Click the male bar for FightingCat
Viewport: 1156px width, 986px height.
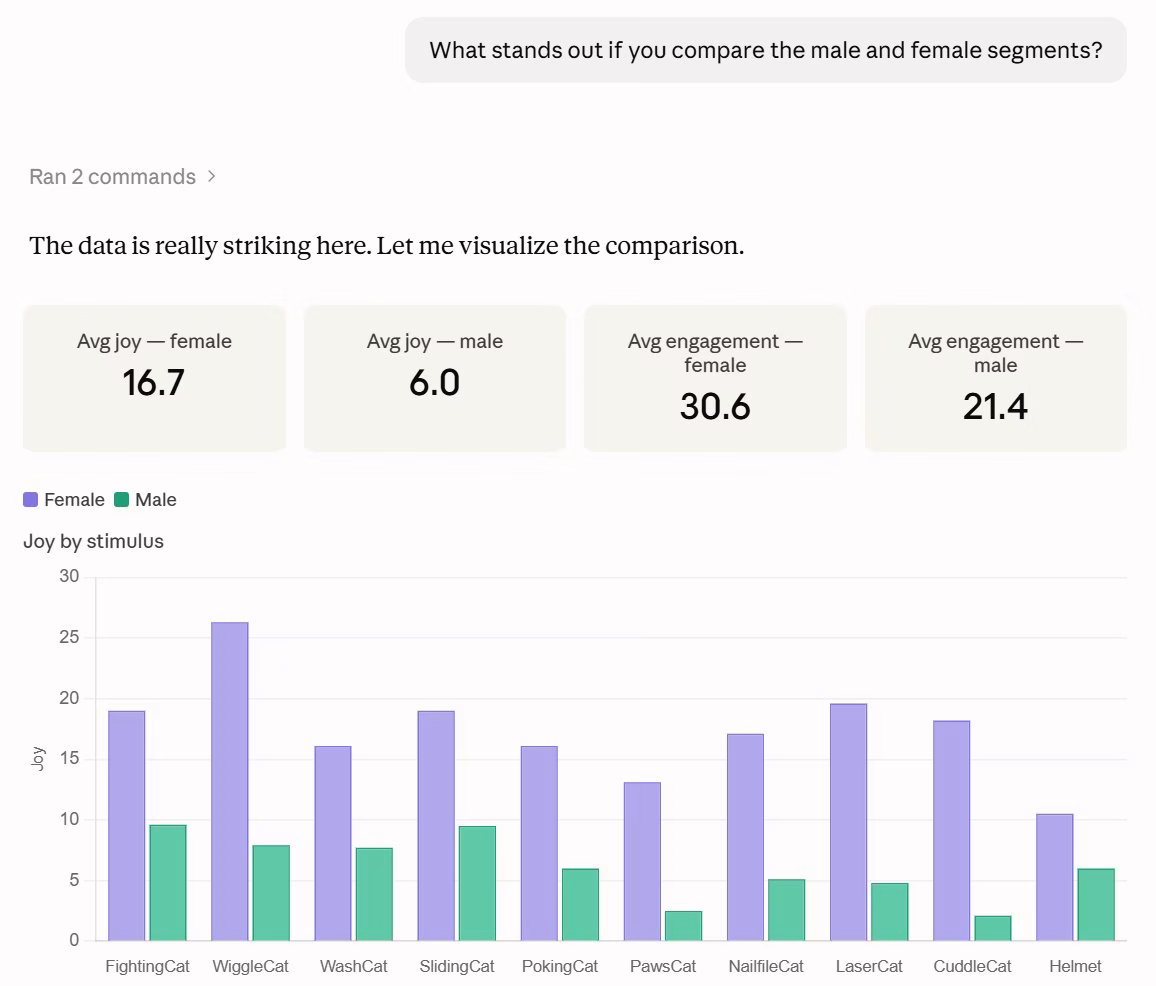point(168,883)
